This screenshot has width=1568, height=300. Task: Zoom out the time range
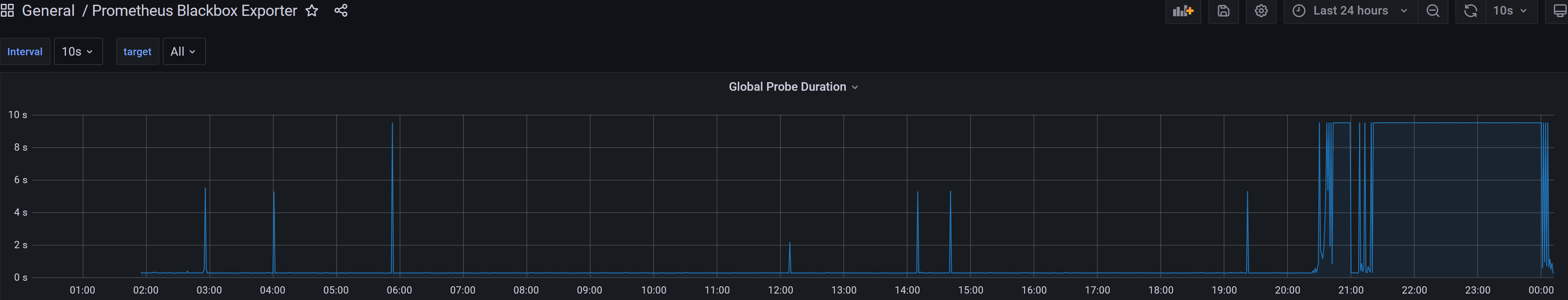coord(1433,11)
